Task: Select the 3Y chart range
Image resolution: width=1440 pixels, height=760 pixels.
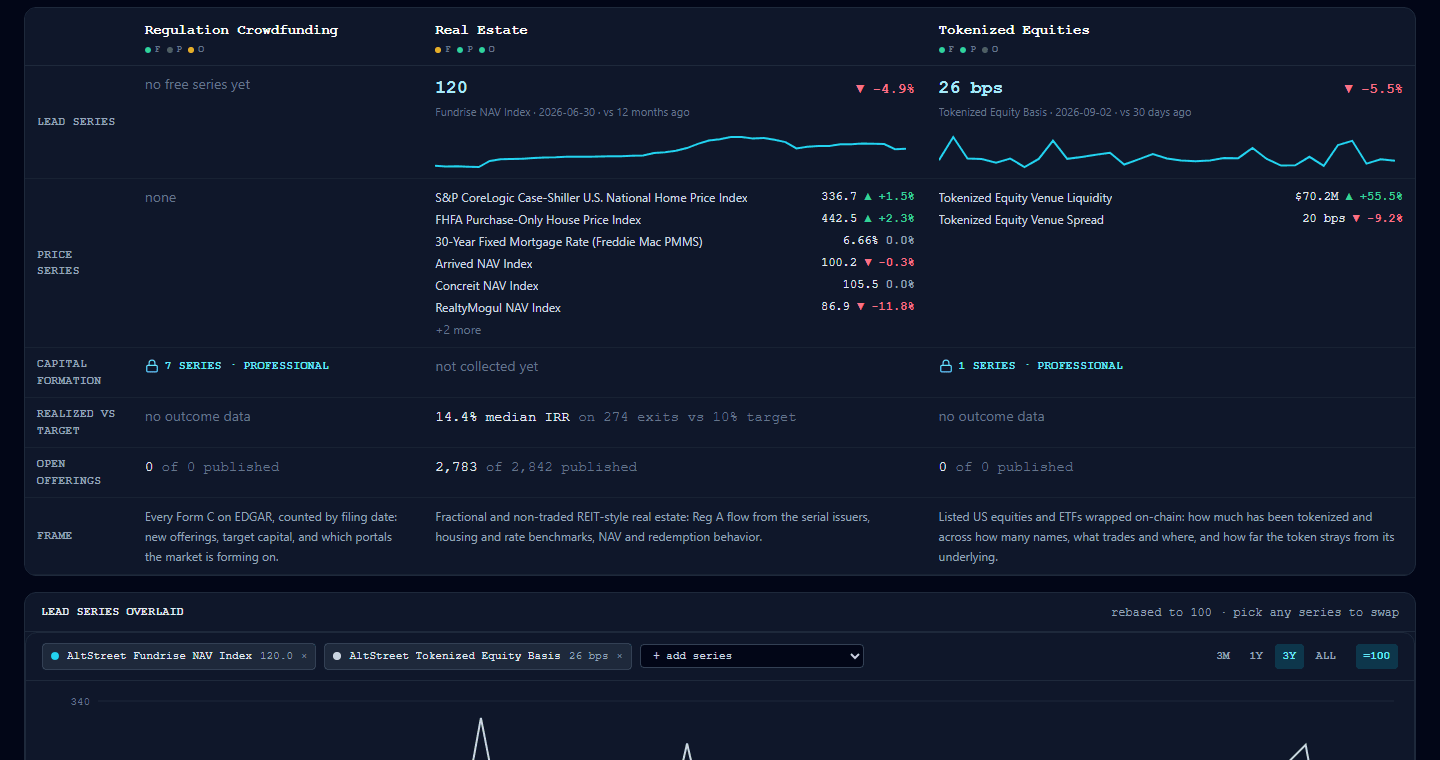Action: point(1289,656)
